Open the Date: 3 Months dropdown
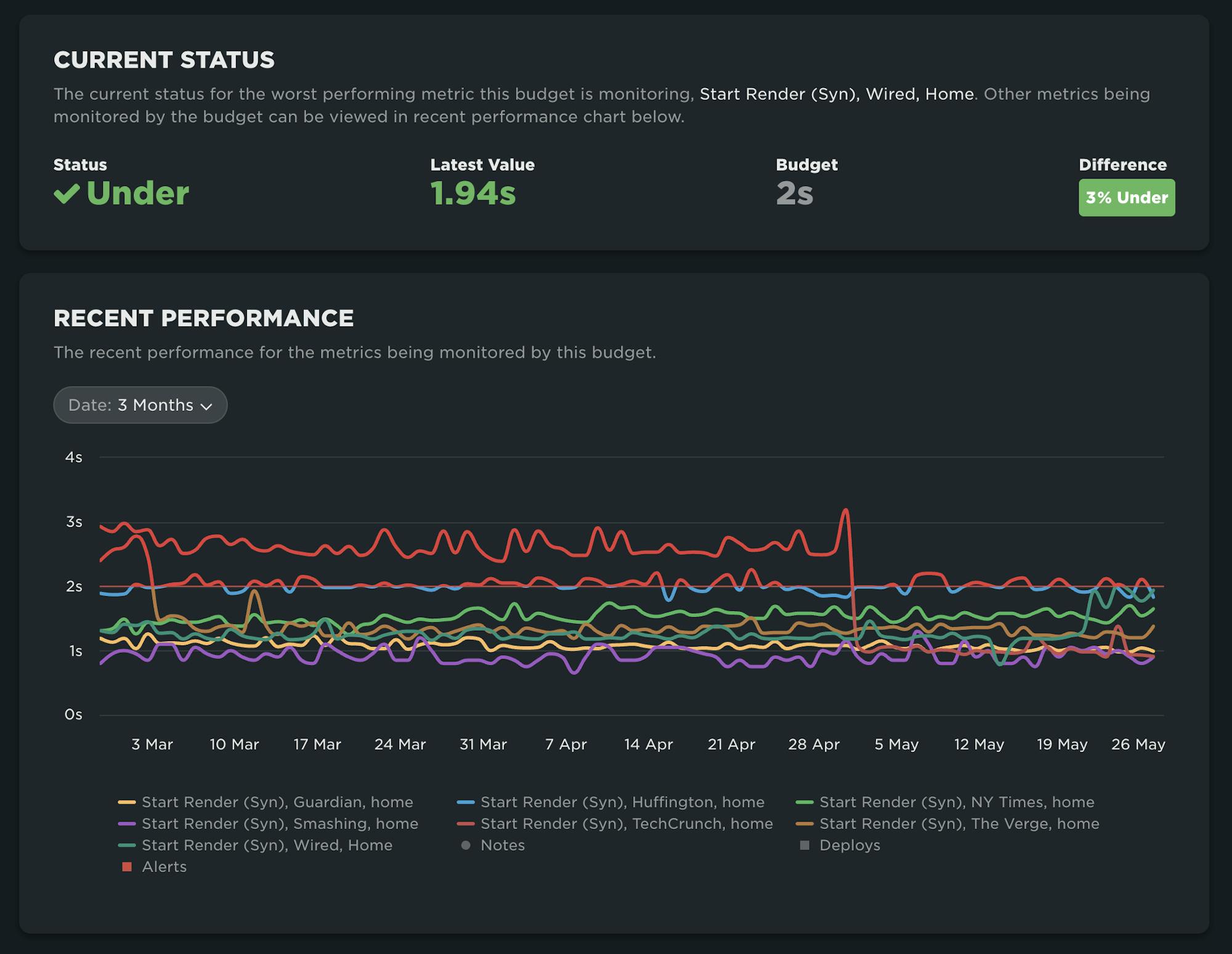Viewport: 1232px width, 954px height. [140, 405]
